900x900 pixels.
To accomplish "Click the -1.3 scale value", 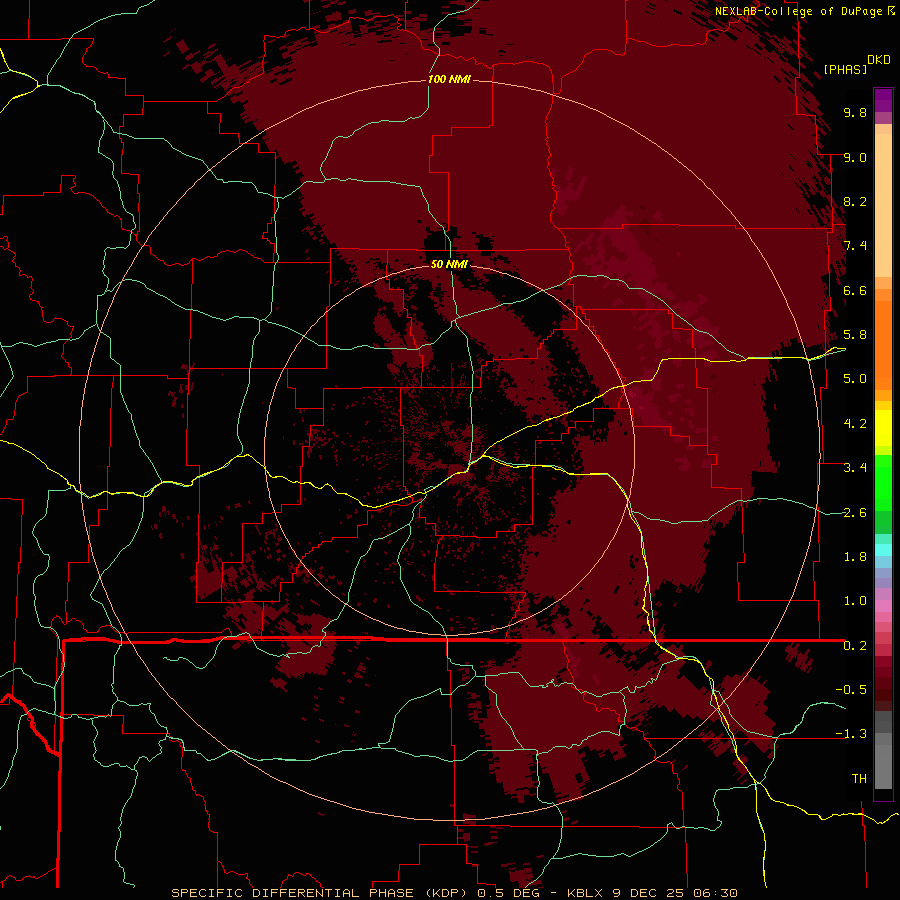I will pyautogui.click(x=851, y=734).
